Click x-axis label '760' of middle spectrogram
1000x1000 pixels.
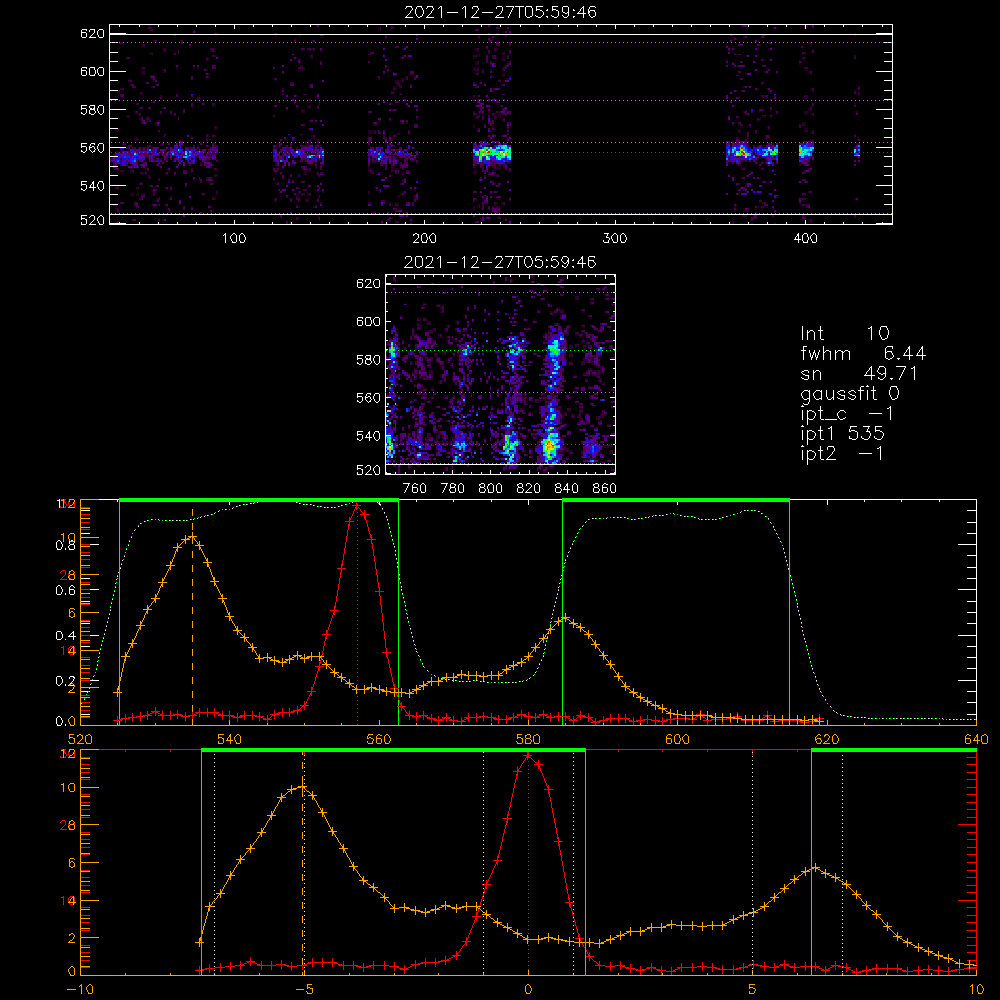[x=415, y=489]
